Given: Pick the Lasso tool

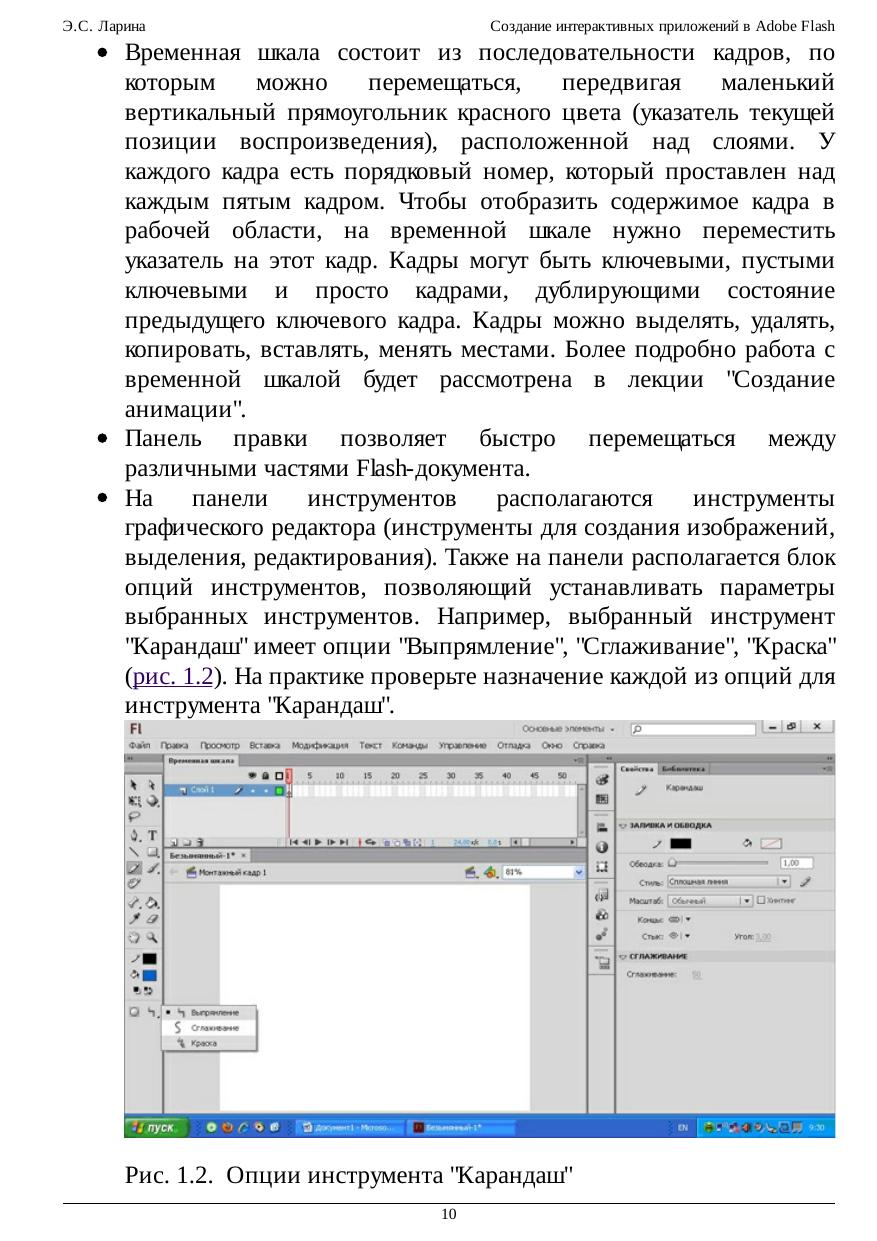Looking at the screenshot, I should [x=135, y=817].
